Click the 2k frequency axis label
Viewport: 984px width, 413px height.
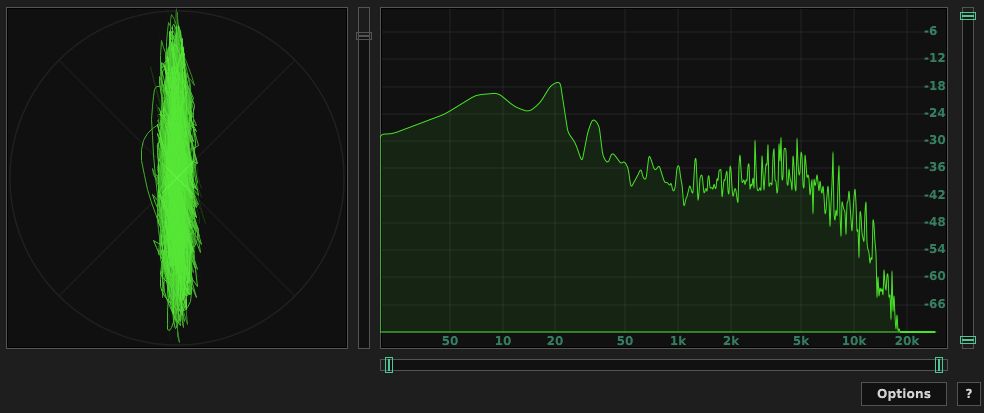(731, 341)
